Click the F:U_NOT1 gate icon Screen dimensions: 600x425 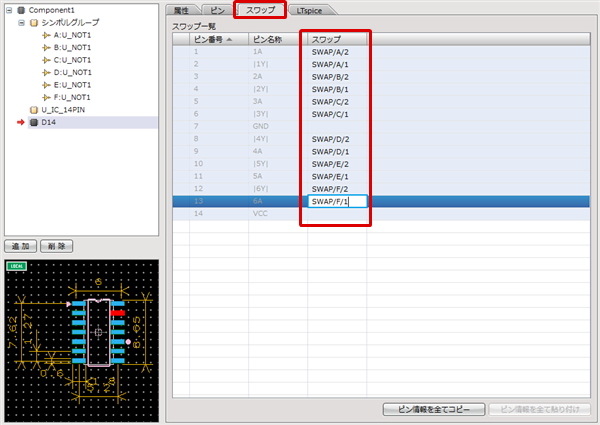tap(46, 98)
